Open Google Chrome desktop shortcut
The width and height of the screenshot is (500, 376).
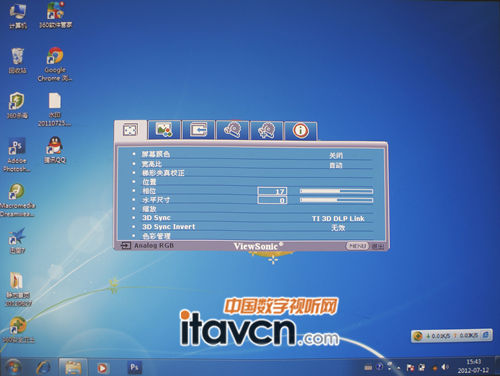55,65
